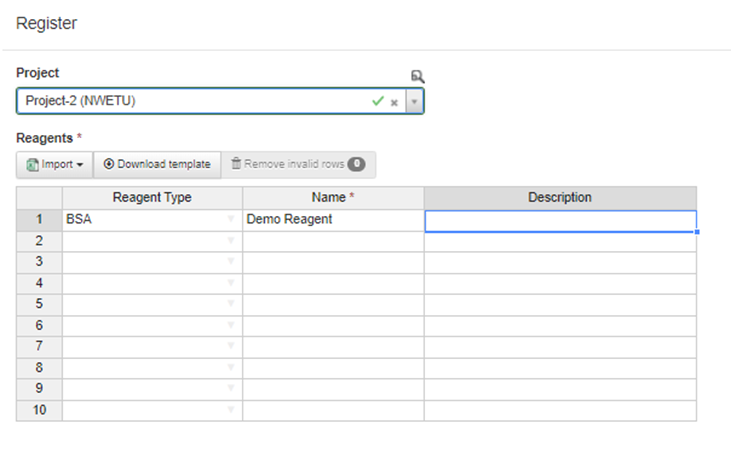731x476 pixels.
Task: Click the green checkmark in Project field
Action: point(377,101)
